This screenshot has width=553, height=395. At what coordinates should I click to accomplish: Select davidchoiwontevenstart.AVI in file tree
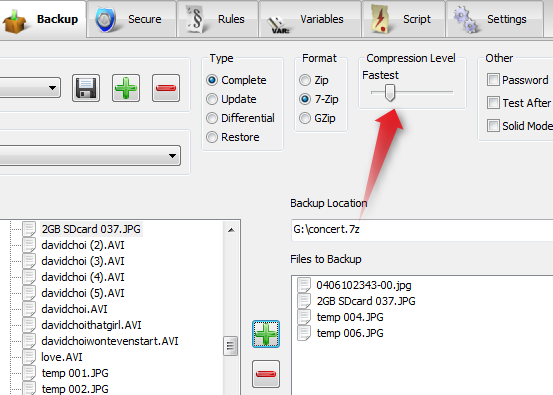coord(110,341)
